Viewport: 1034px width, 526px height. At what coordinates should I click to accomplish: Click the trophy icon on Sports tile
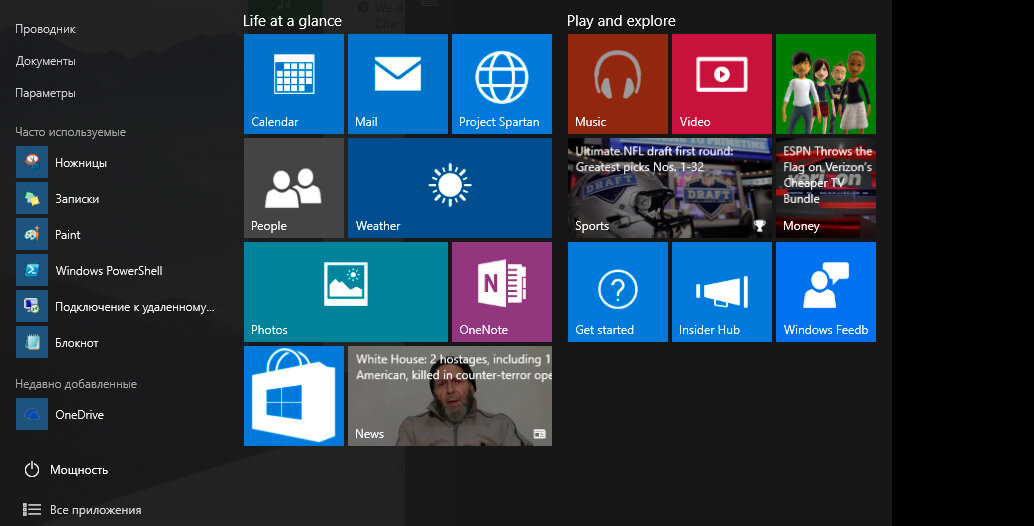(x=760, y=226)
